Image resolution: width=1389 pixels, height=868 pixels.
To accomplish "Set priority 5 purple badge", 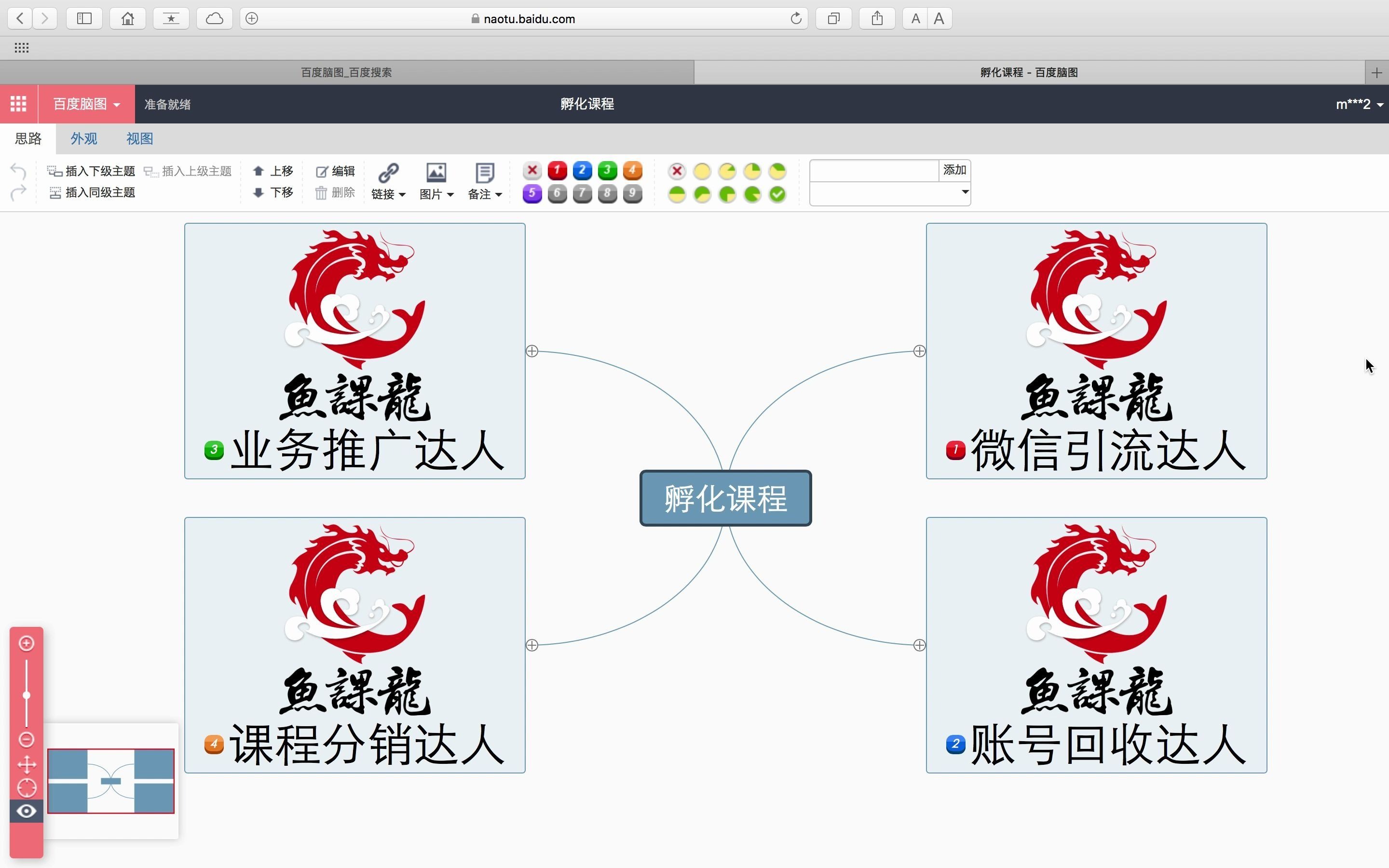I will click(x=532, y=194).
